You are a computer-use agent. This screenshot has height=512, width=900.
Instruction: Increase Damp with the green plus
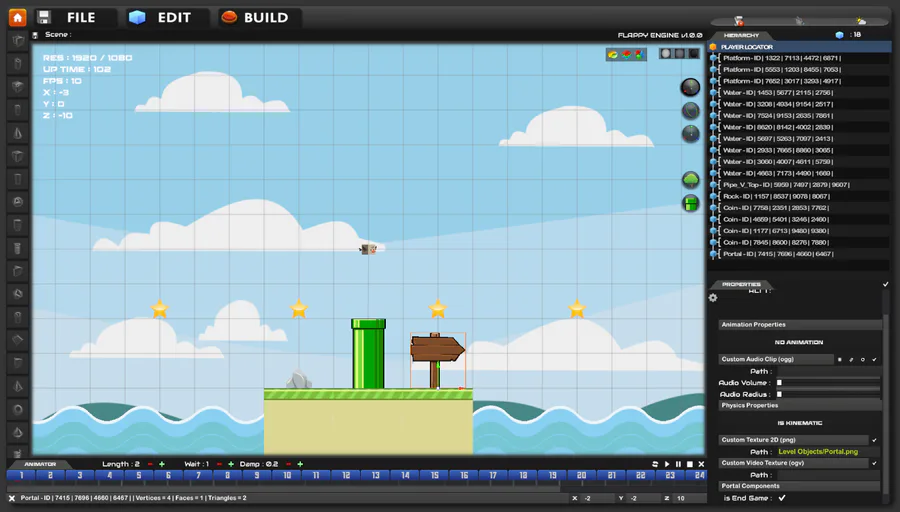click(x=300, y=464)
